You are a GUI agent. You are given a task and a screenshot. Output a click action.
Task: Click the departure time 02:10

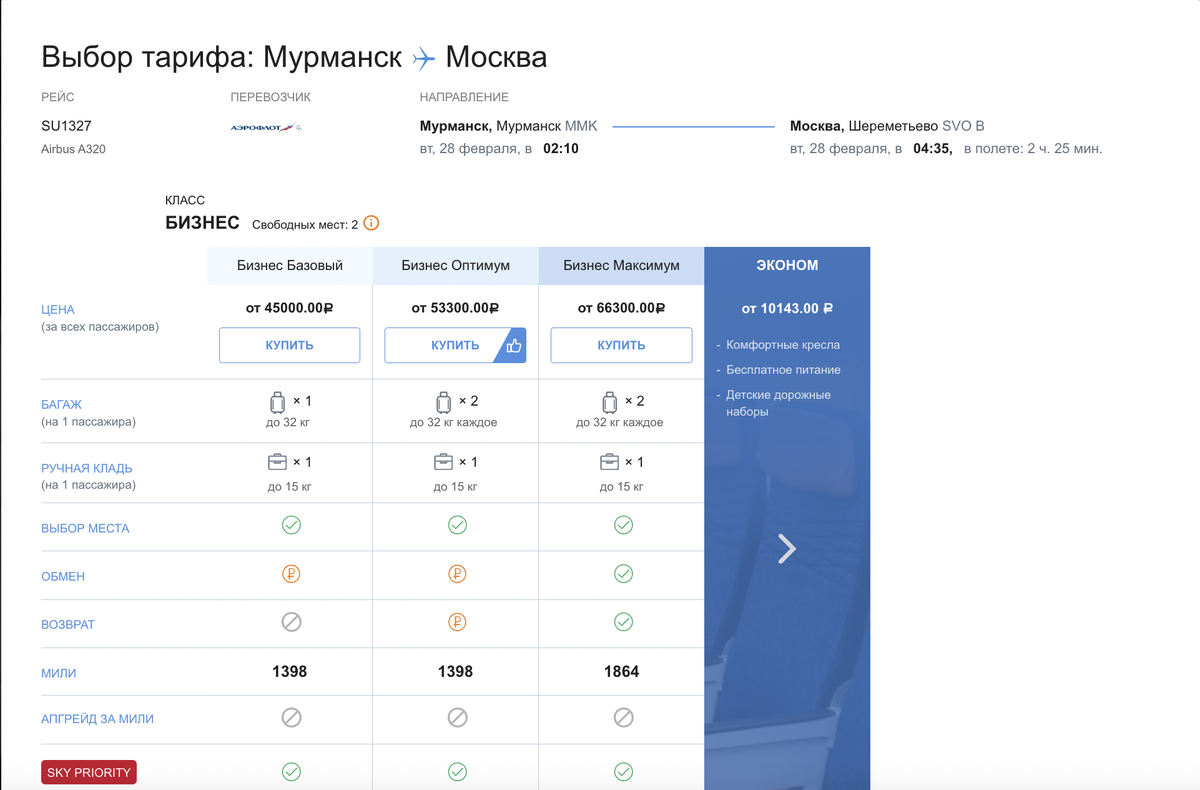point(561,149)
